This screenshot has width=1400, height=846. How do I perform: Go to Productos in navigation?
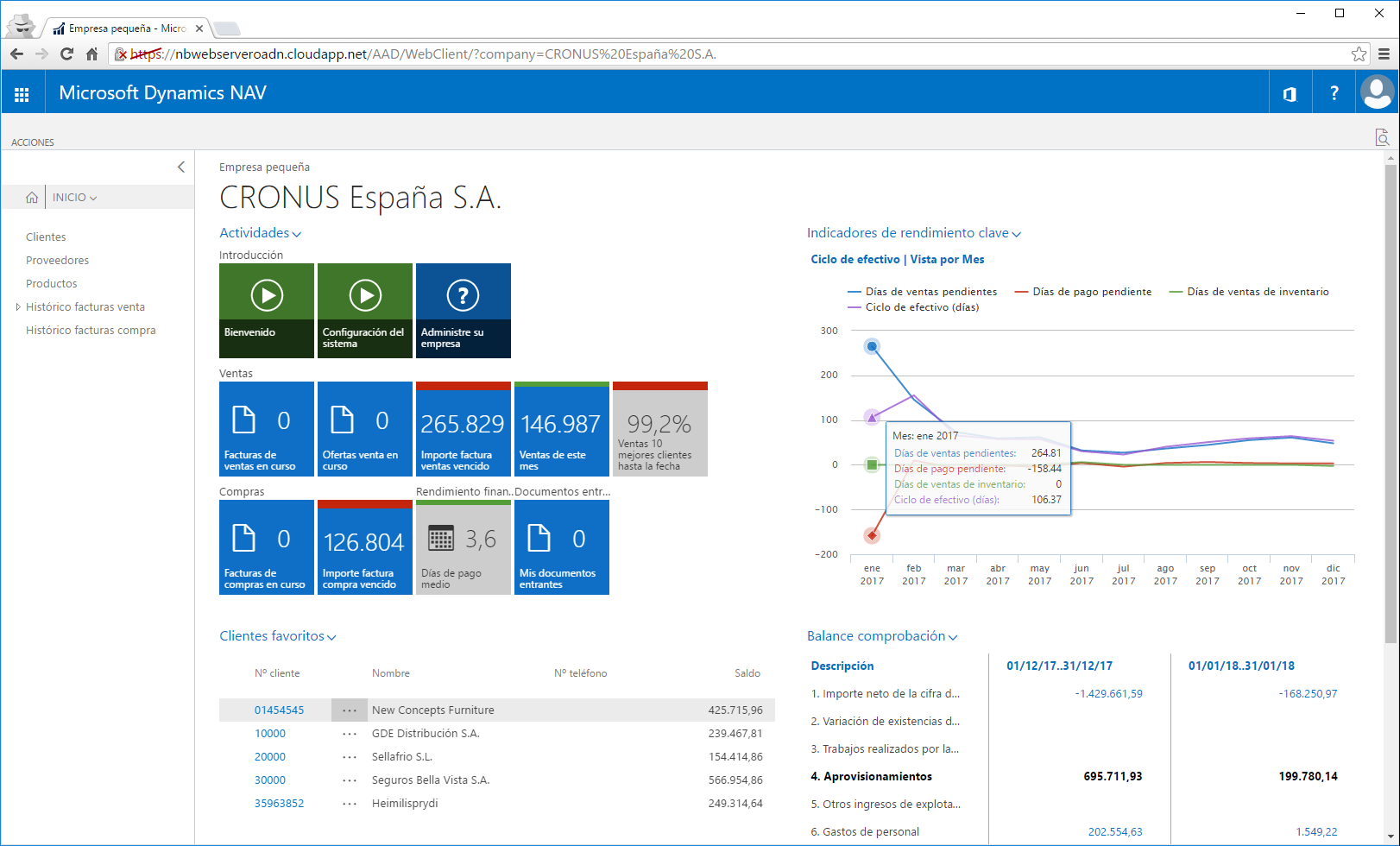[52, 284]
